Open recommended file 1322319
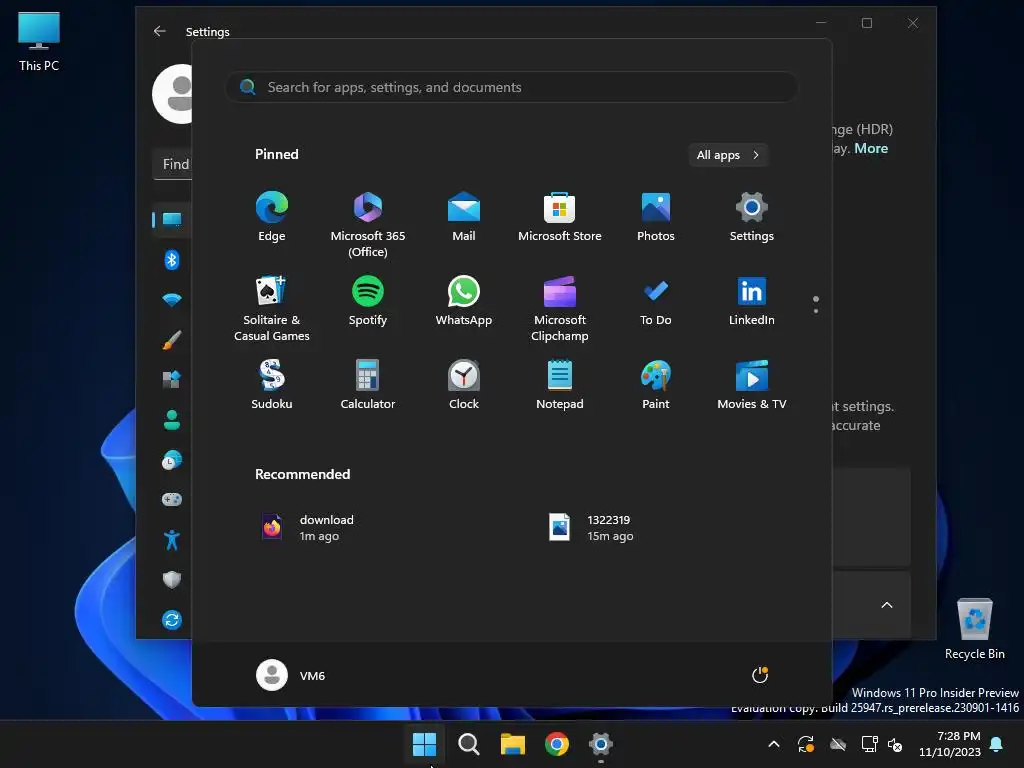 click(590, 528)
